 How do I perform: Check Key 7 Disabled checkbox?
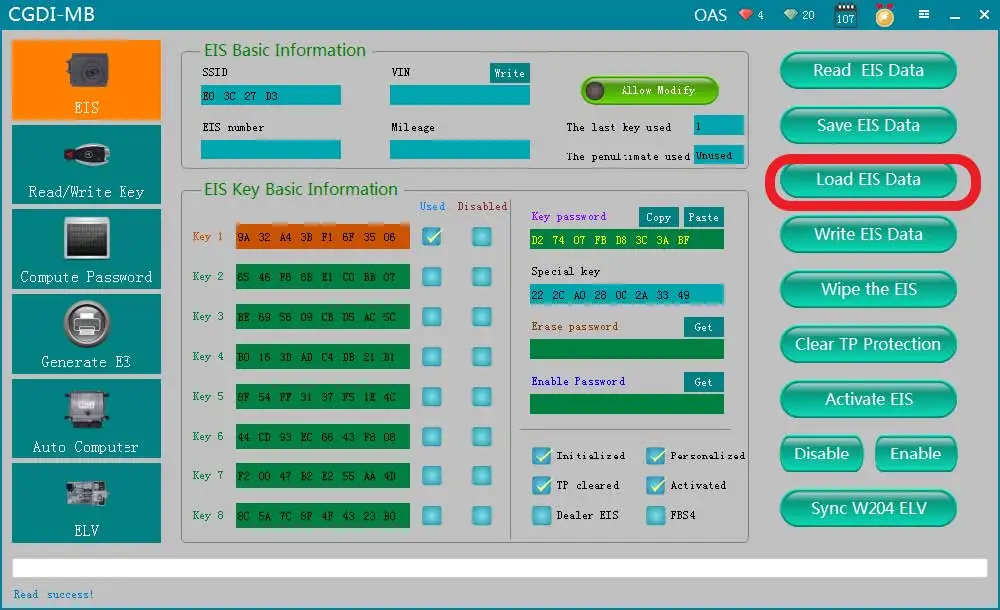click(x=482, y=475)
